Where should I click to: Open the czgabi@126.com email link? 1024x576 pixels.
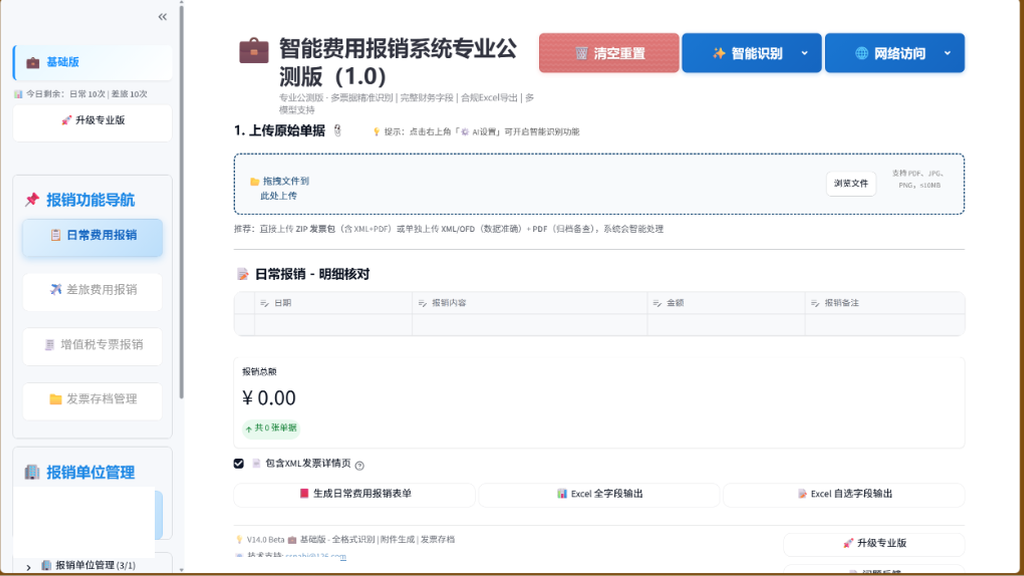click(315, 557)
